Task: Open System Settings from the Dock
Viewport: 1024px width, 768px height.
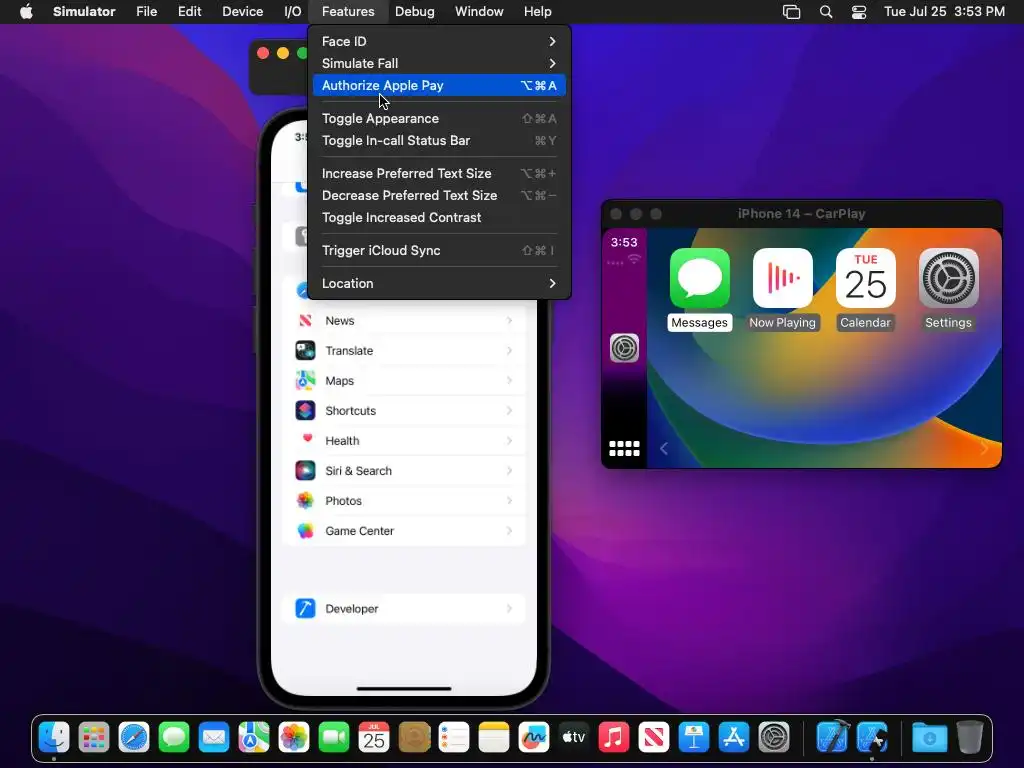Action: [x=774, y=738]
